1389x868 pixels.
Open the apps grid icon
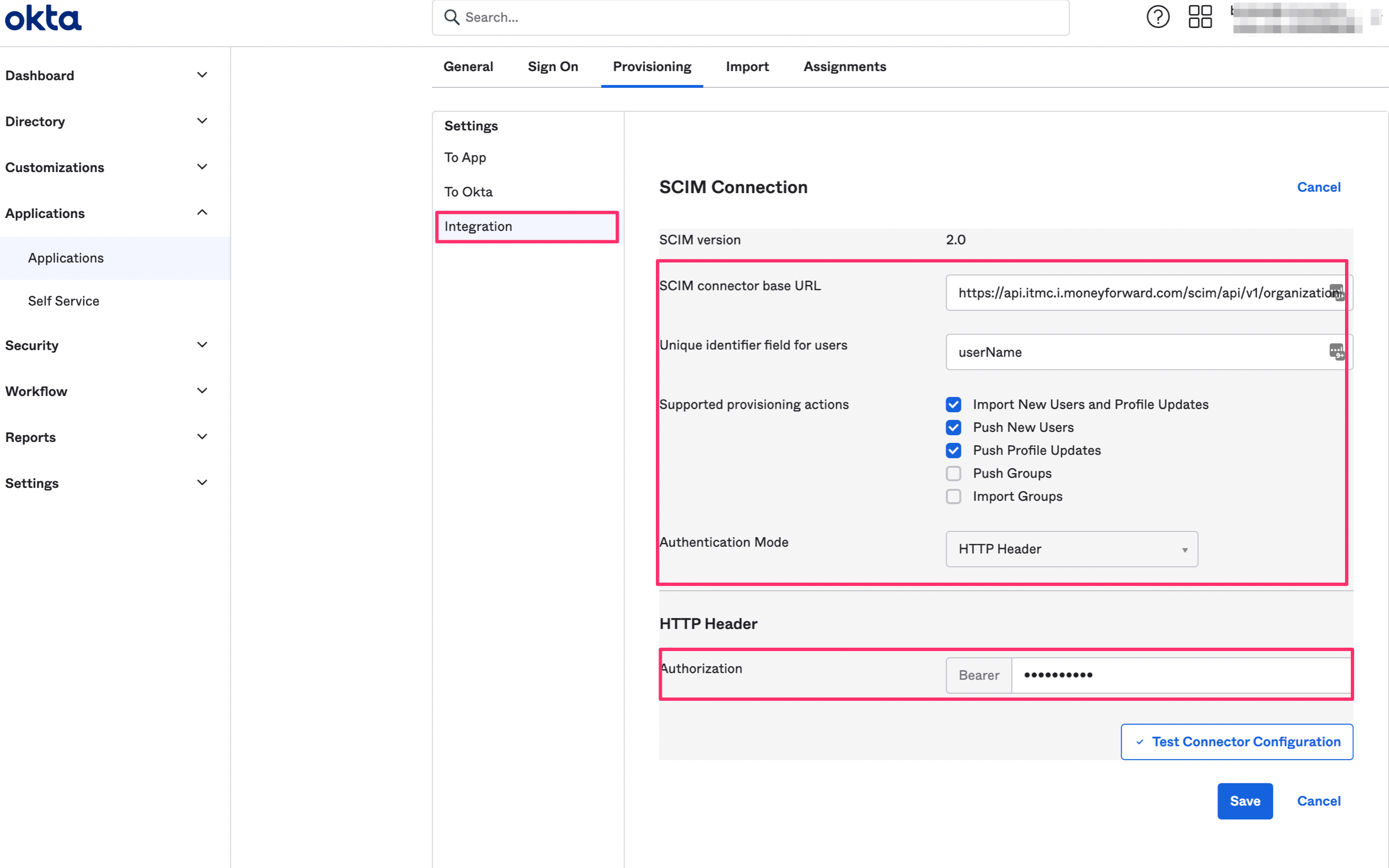pos(1199,16)
